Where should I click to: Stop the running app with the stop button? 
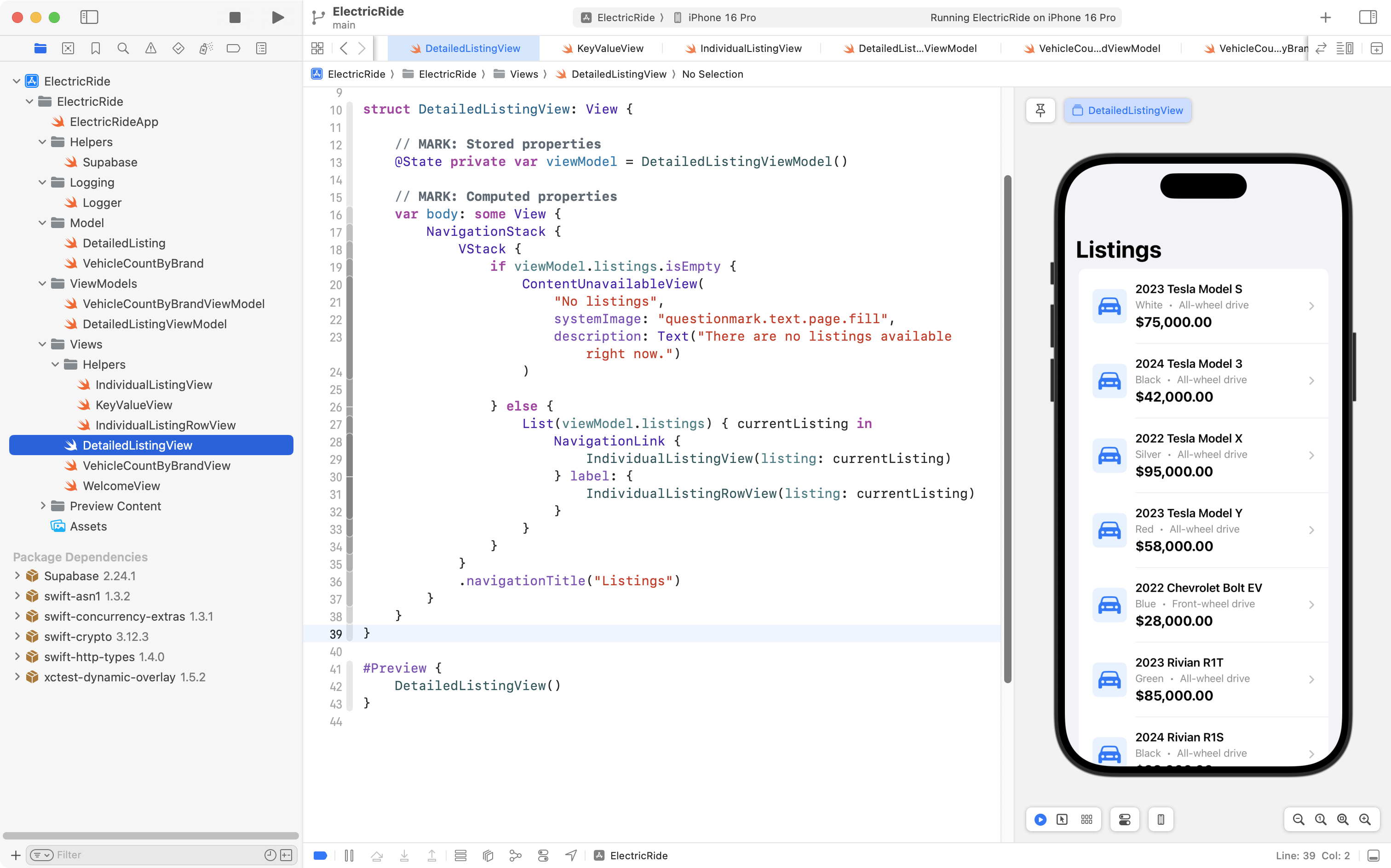coord(234,17)
